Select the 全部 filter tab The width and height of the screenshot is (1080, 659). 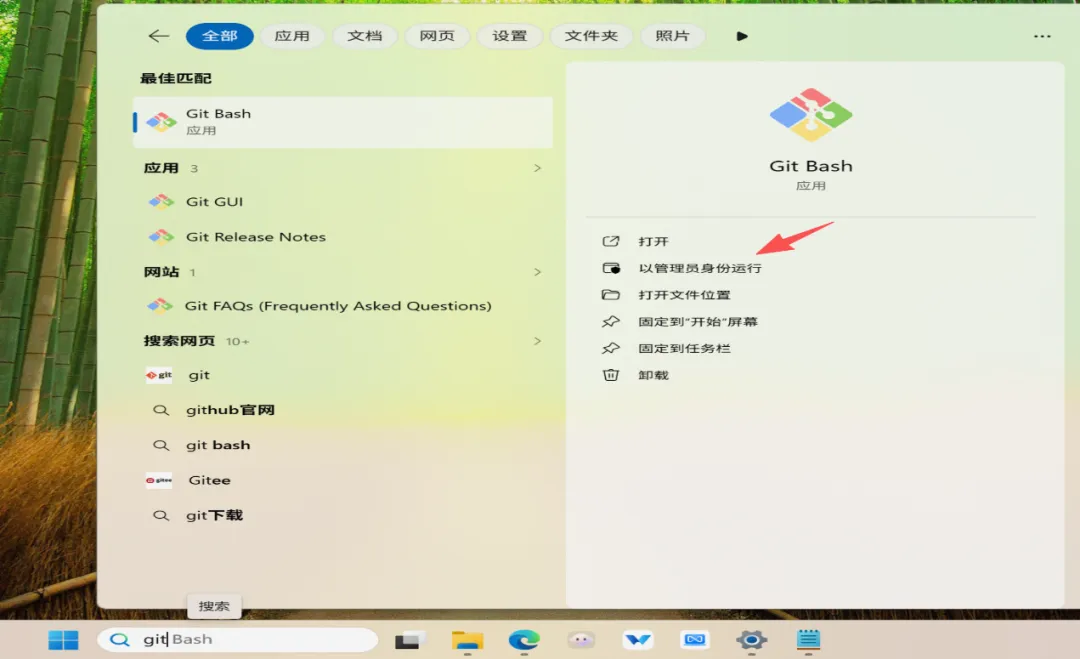220,36
